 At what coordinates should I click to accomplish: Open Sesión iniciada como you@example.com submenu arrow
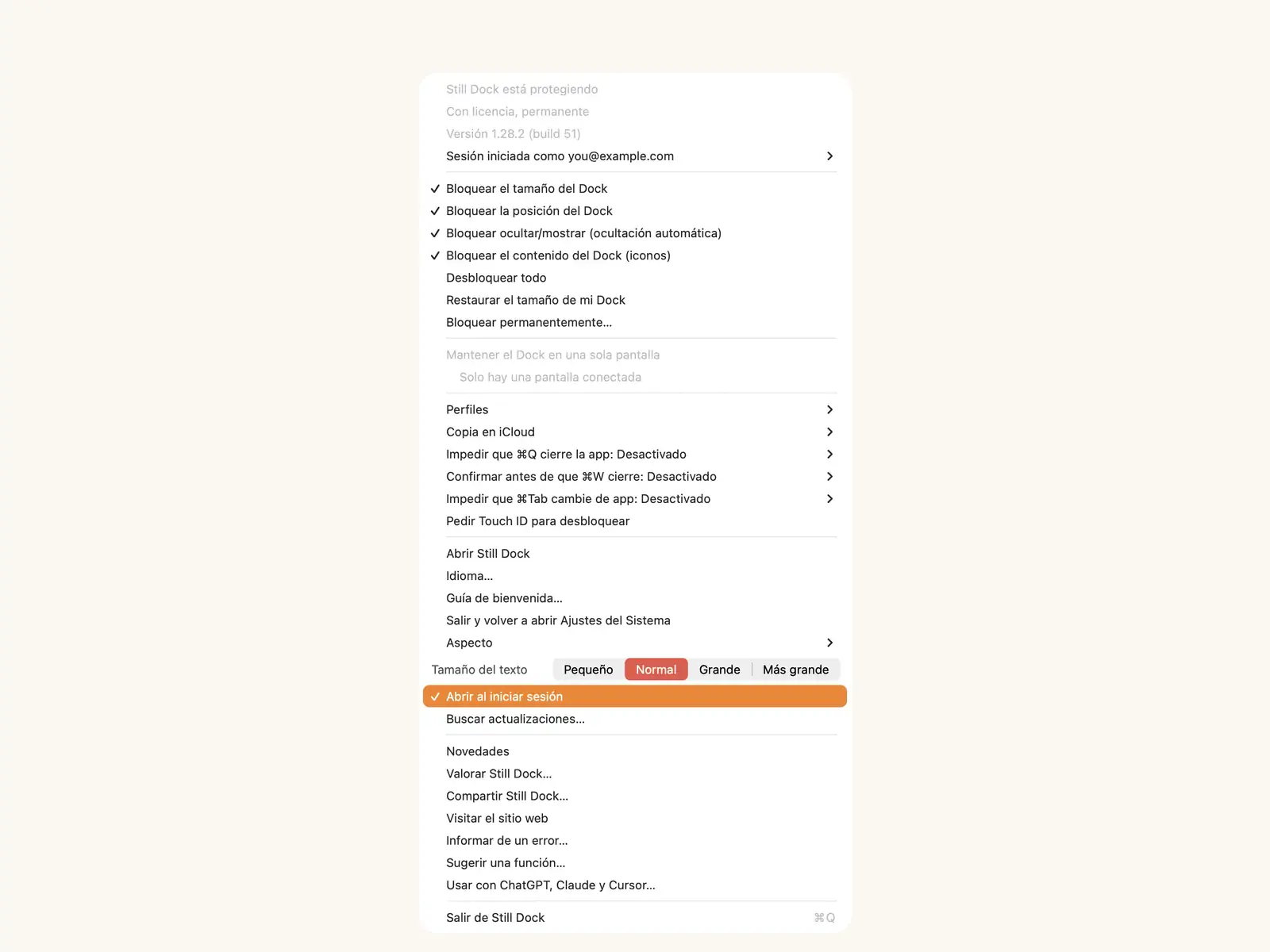pyautogui.click(x=829, y=156)
